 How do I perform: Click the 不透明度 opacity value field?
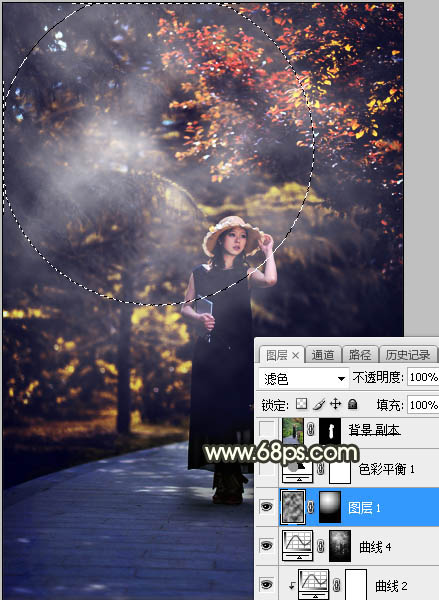pos(423,378)
